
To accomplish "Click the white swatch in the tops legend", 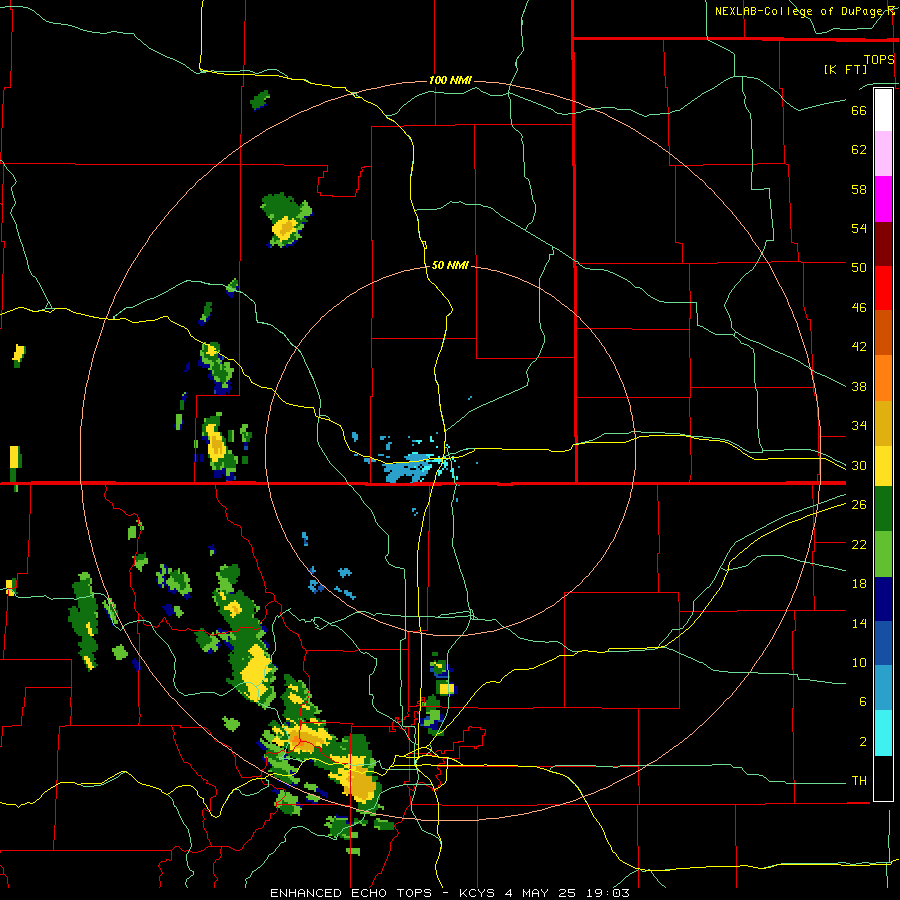I will click(883, 110).
